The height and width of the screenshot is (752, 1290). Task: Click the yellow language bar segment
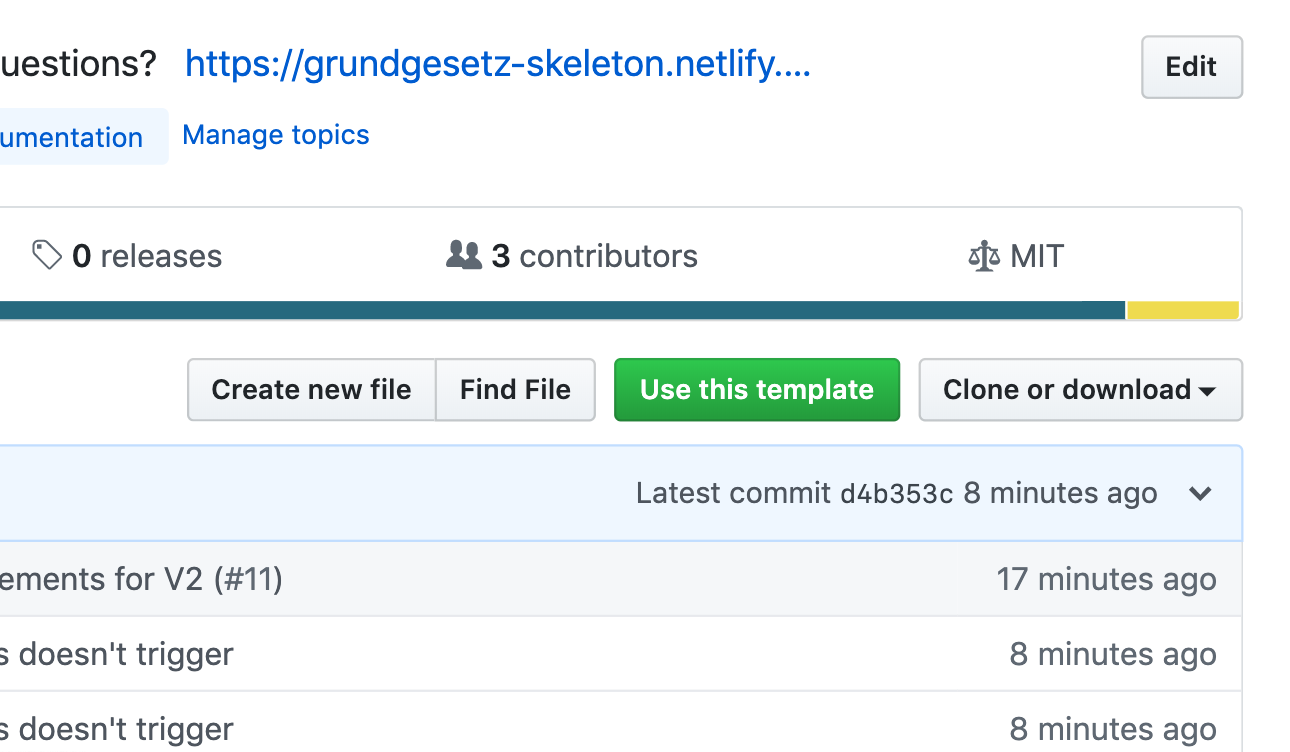tap(1183, 311)
